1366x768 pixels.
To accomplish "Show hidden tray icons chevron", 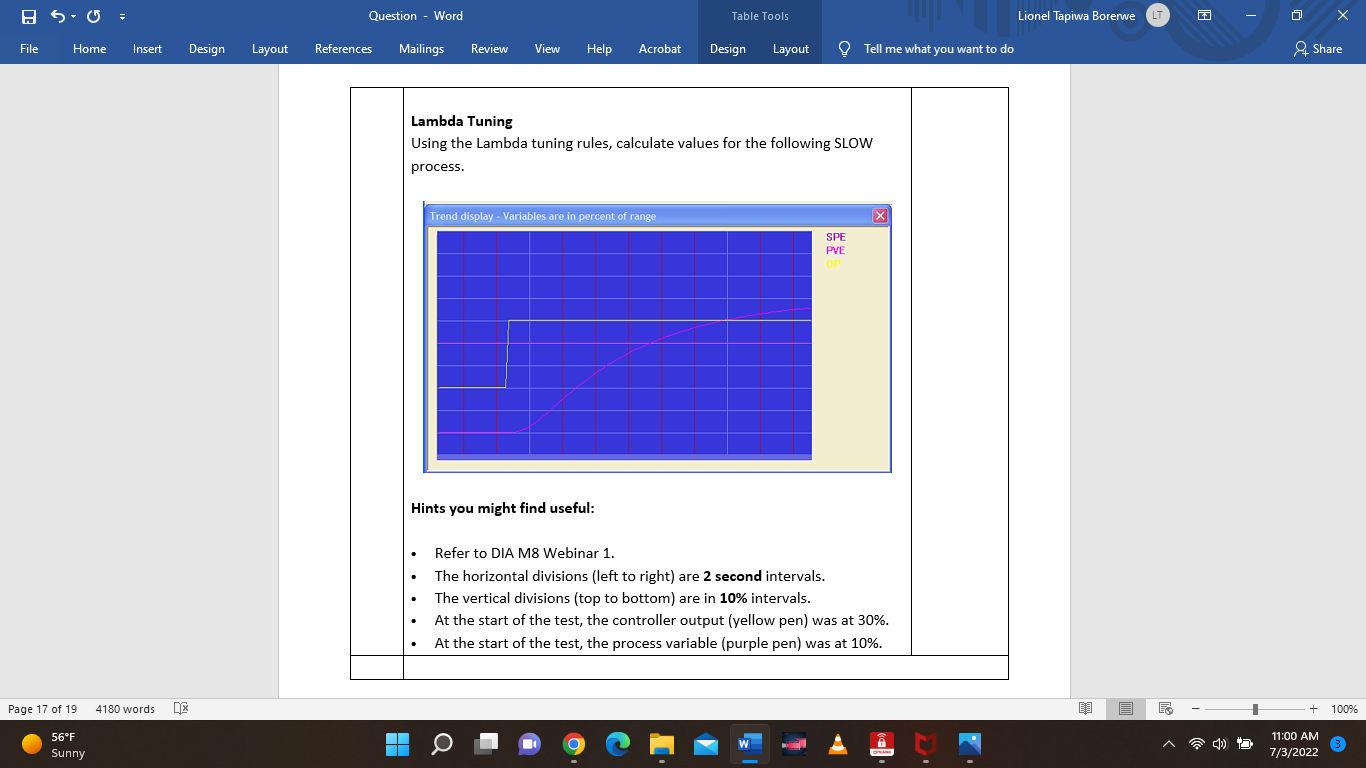I will tap(1168, 744).
